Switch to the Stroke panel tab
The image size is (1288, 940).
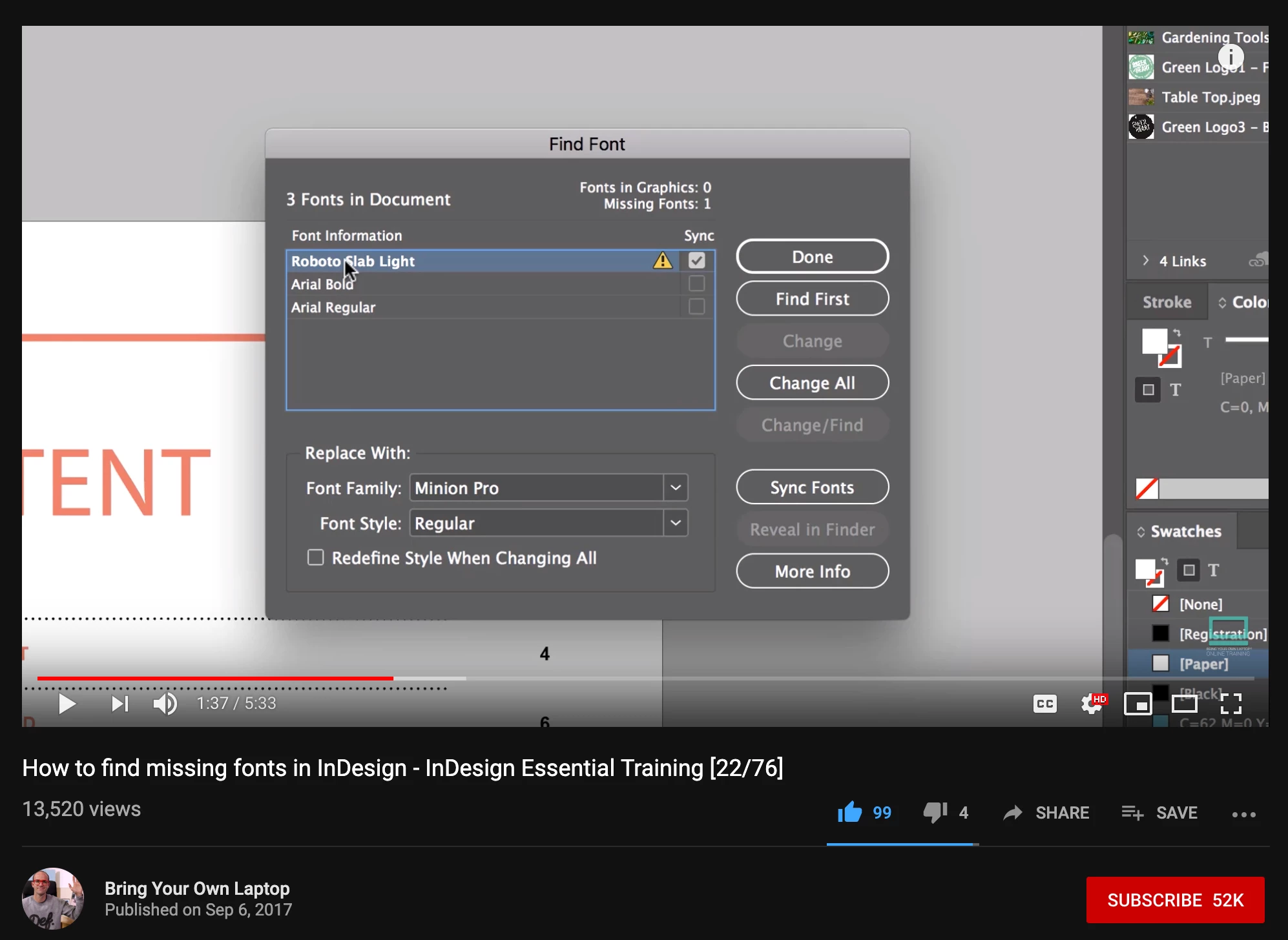click(x=1167, y=302)
